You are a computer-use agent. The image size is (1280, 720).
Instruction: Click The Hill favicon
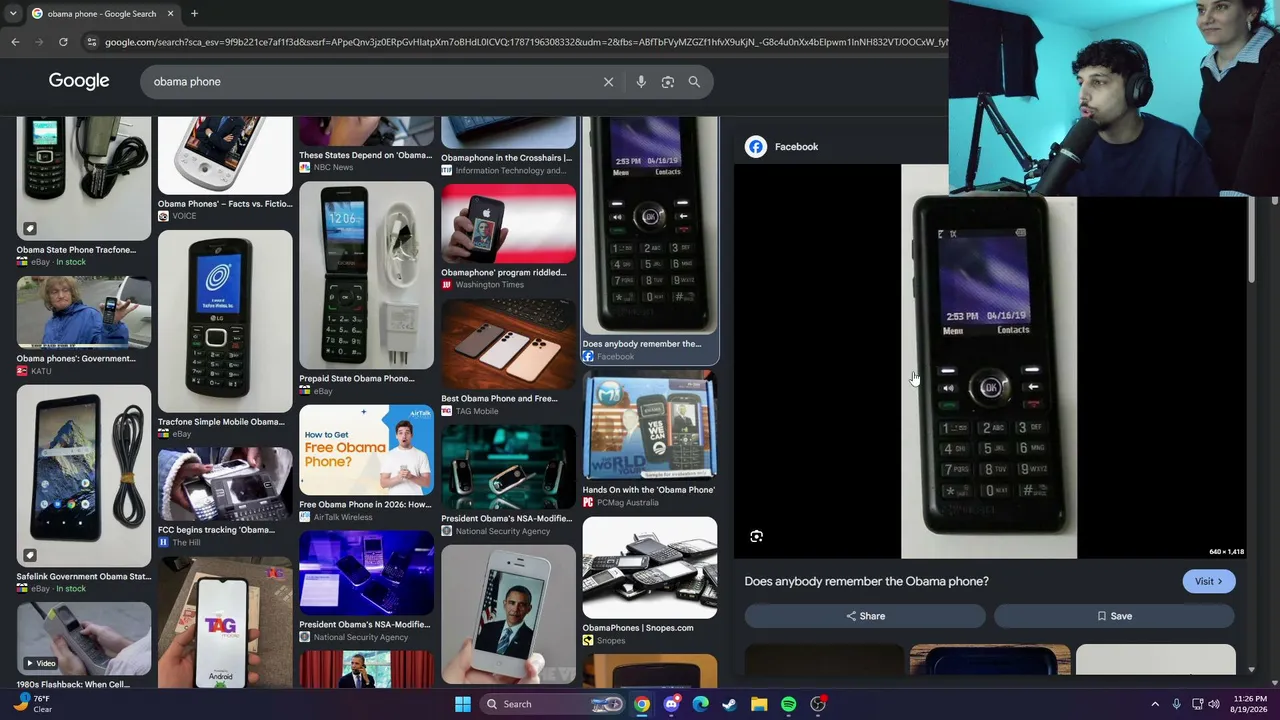pos(163,543)
